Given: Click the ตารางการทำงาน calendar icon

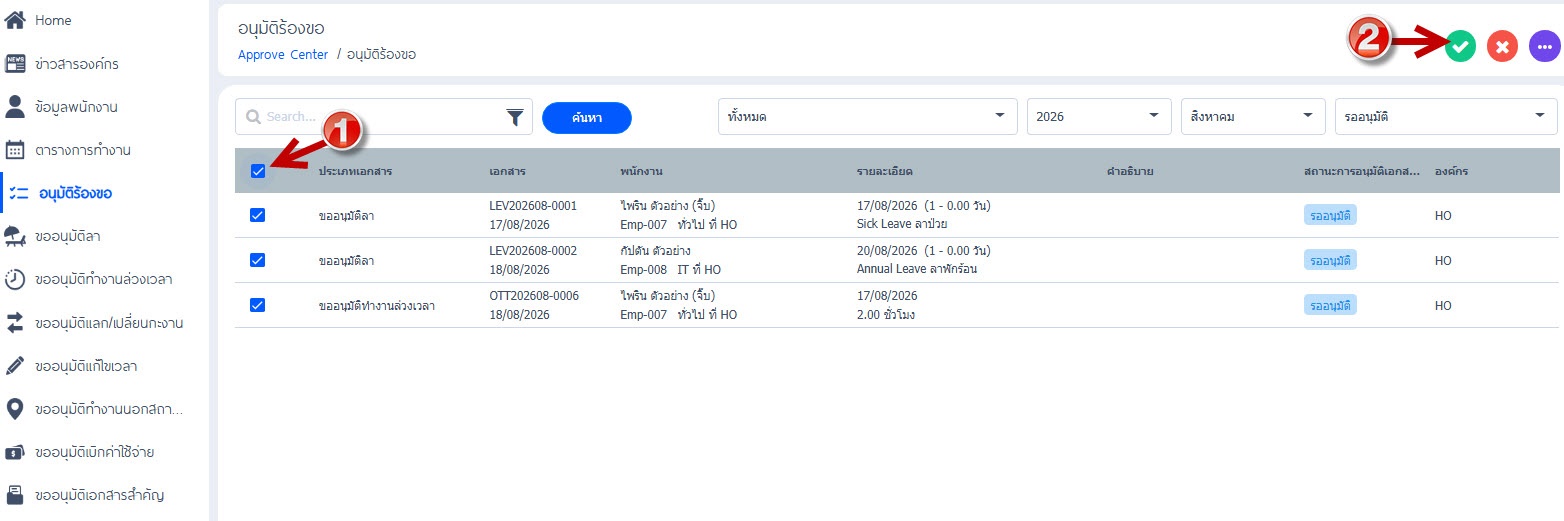Looking at the screenshot, I should click(x=15, y=150).
